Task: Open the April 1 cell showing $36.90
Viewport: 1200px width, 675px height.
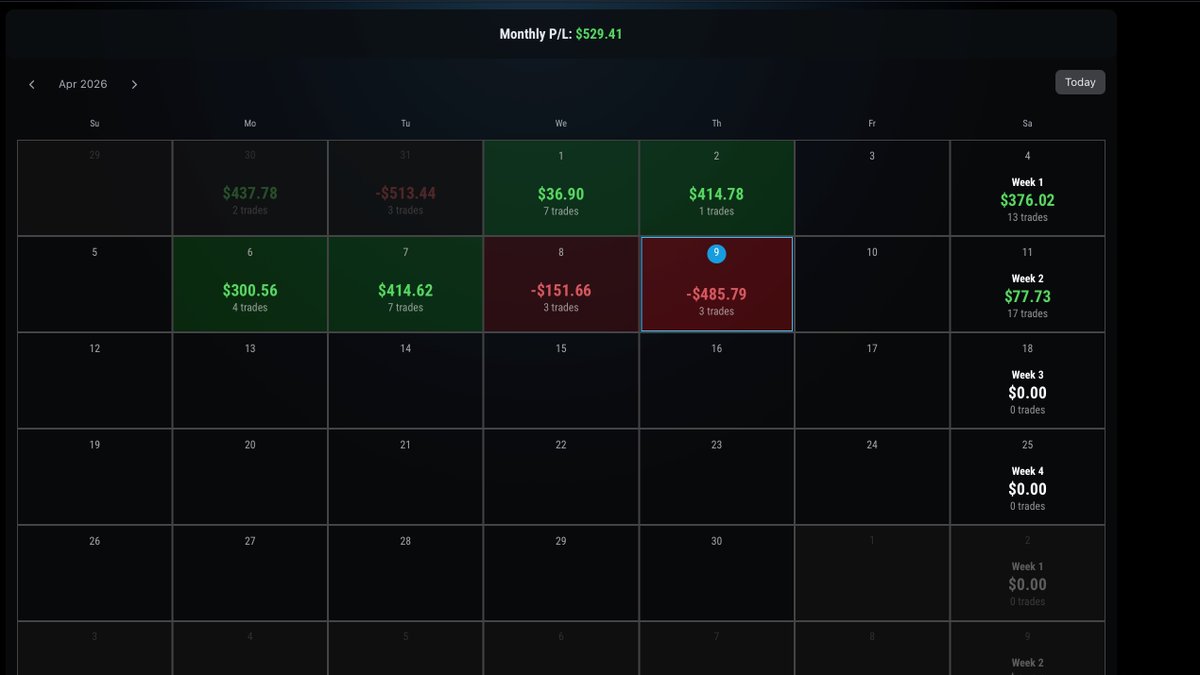Action: 561,188
